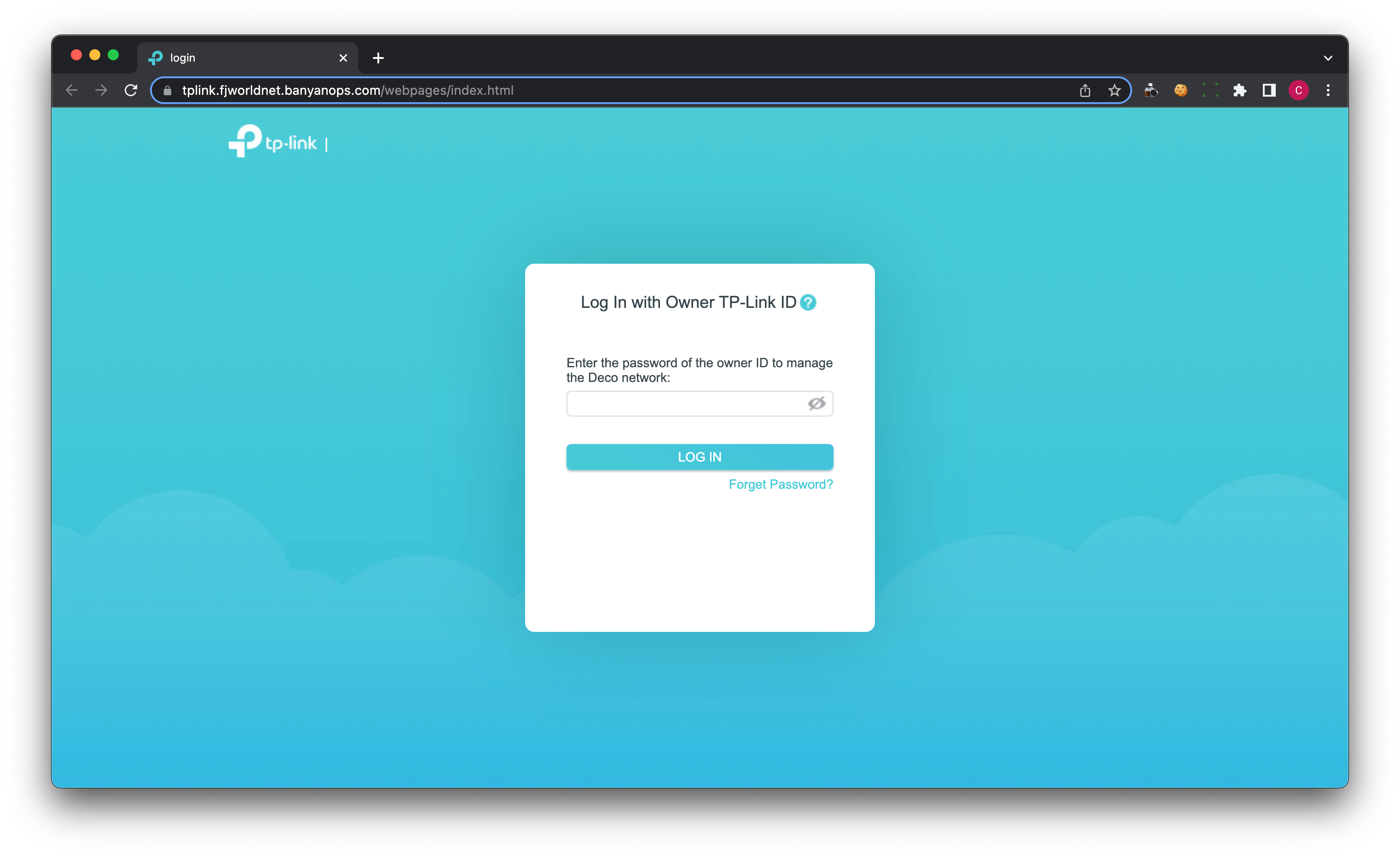The width and height of the screenshot is (1400, 856).
Task: Open a new tab
Action: (x=378, y=58)
